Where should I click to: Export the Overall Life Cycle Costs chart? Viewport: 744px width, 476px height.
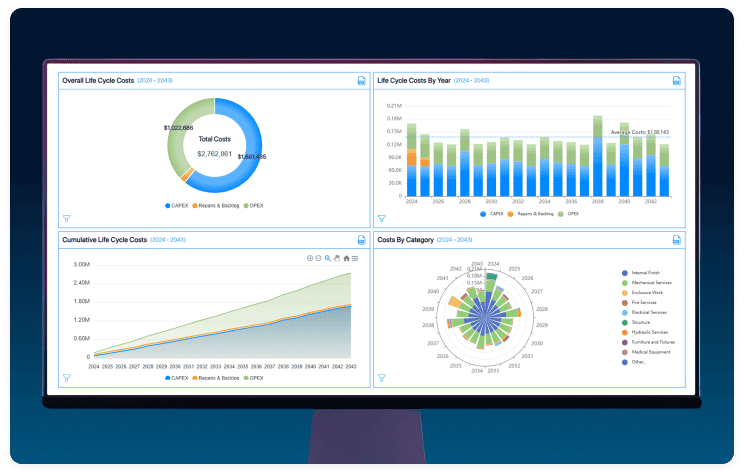[x=361, y=81]
